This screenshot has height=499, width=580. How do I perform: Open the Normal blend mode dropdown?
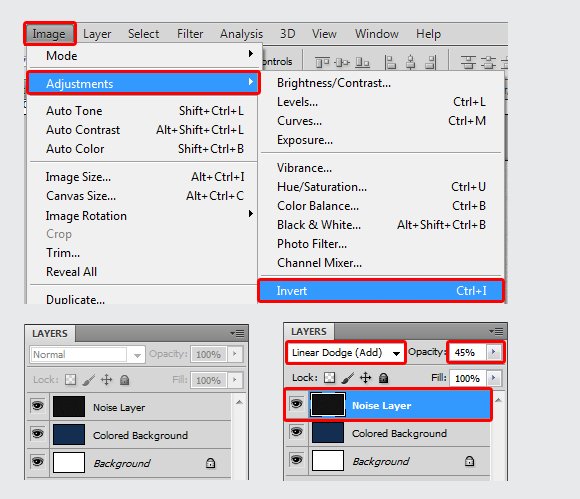[87, 355]
